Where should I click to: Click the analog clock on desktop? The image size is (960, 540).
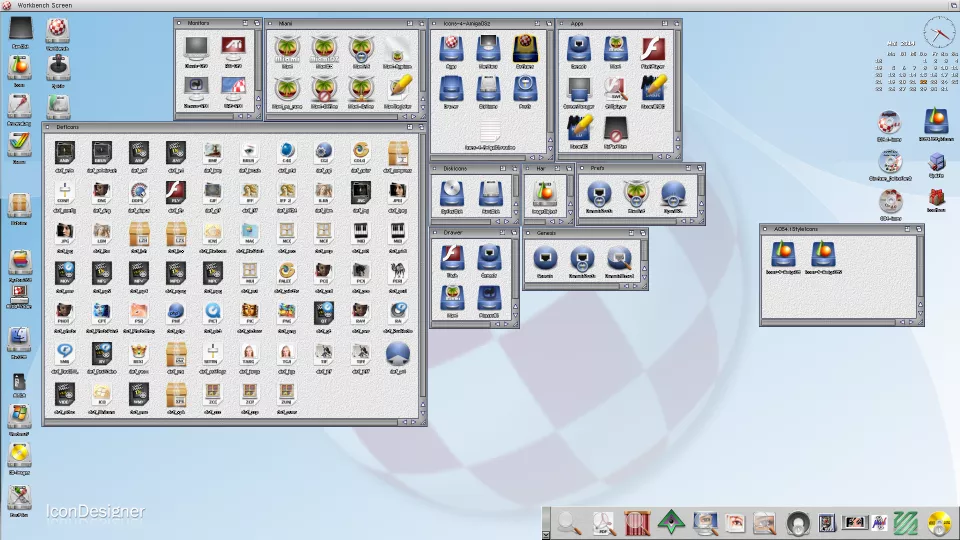pyautogui.click(x=939, y=33)
